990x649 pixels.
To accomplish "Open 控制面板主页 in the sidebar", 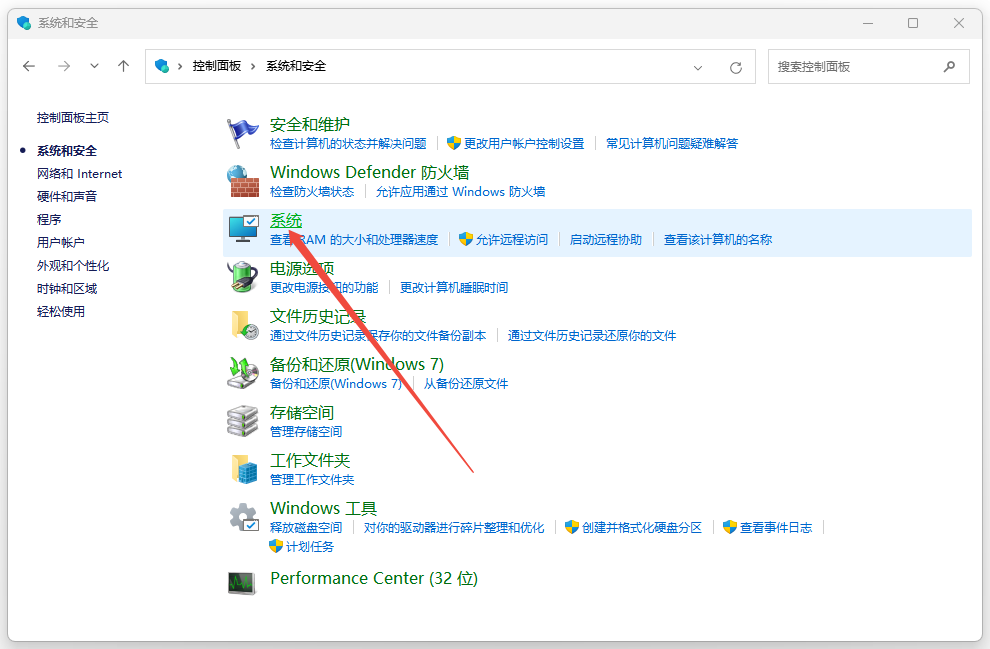I will [73, 117].
